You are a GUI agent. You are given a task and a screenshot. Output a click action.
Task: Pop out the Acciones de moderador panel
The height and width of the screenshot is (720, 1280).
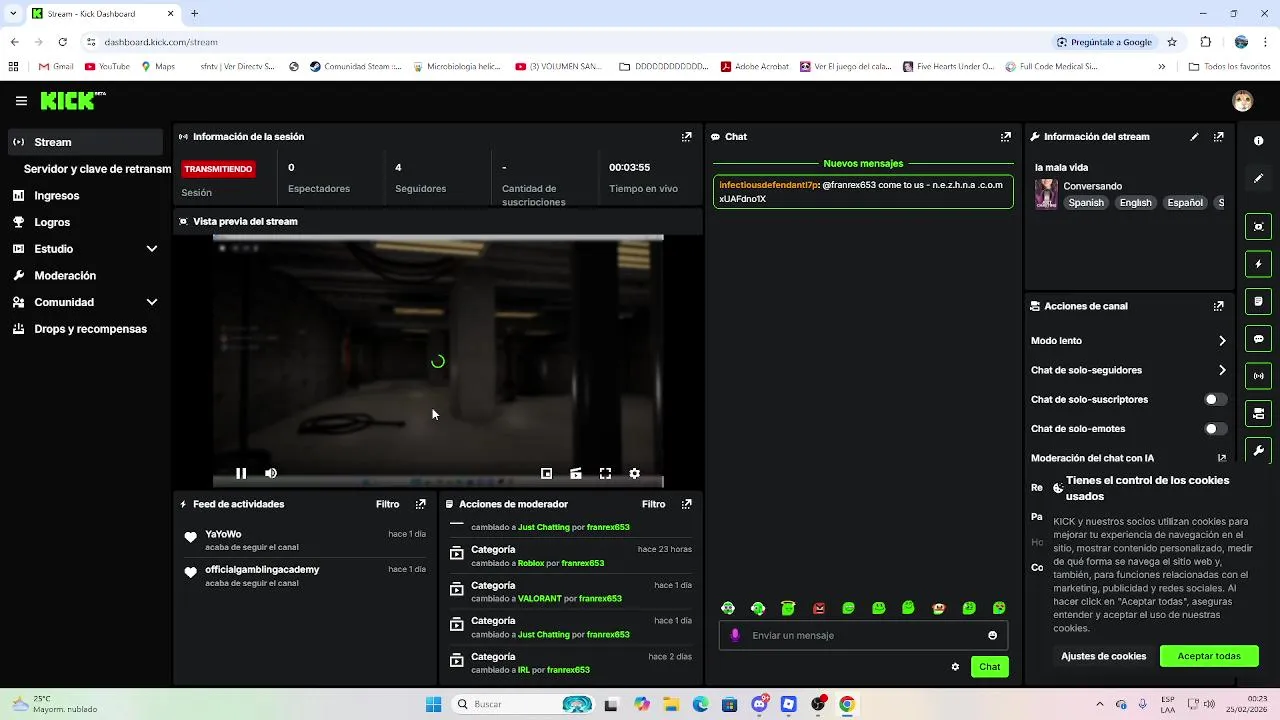point(687,505)
